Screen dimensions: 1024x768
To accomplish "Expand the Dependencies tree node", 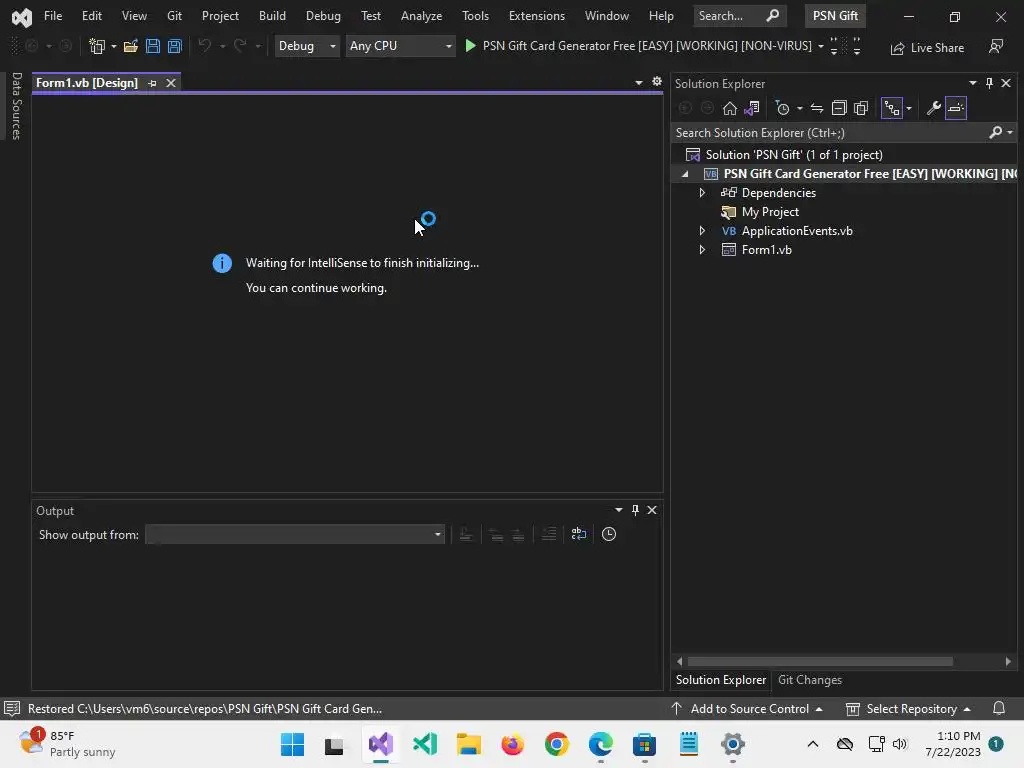I will (x=702, y=193).
